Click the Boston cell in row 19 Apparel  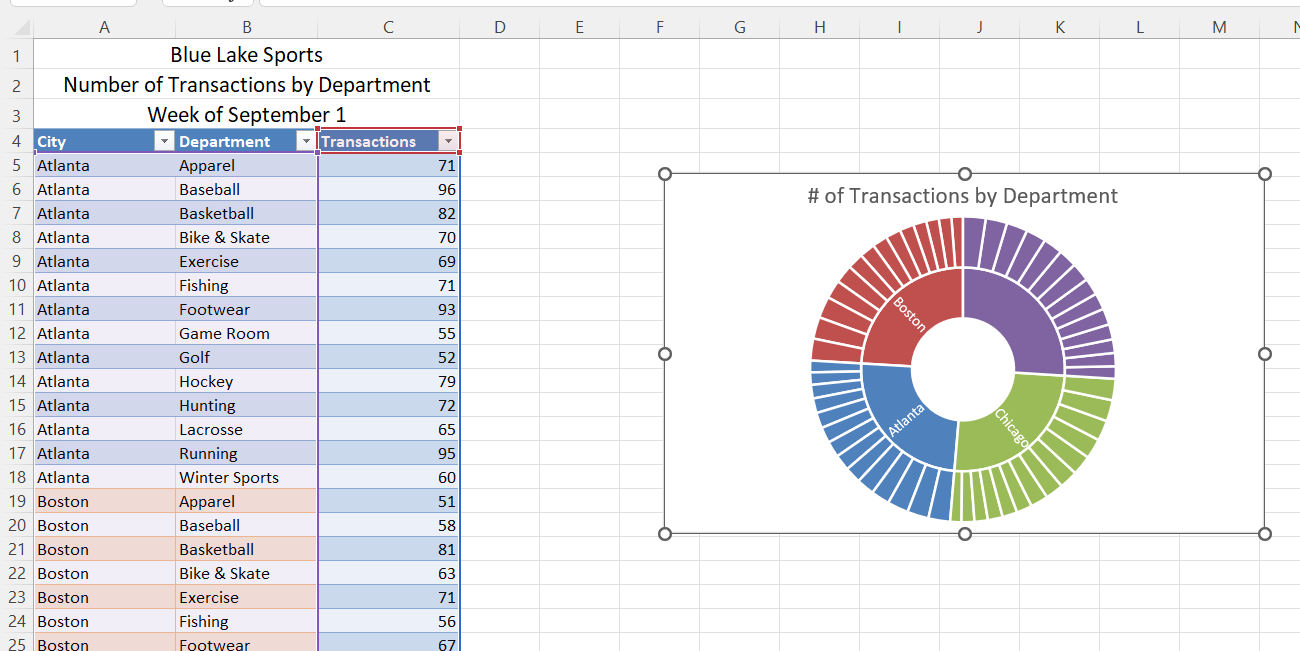coord(105,502)
